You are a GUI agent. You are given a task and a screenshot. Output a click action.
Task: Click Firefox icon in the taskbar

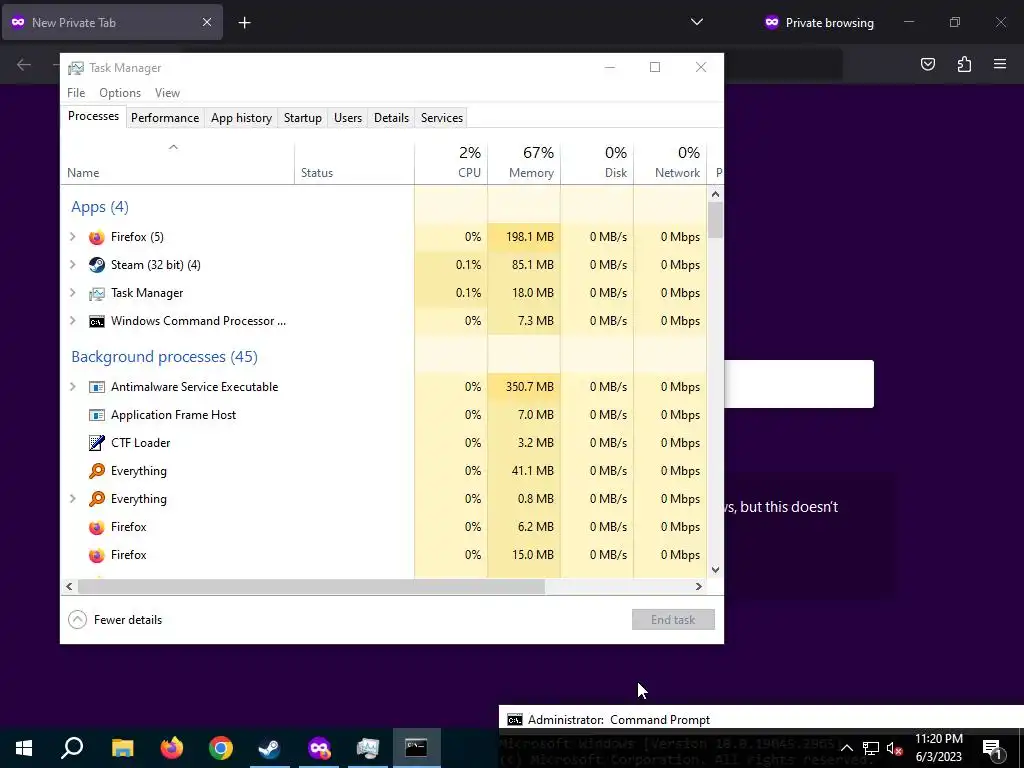click(172, 748)
